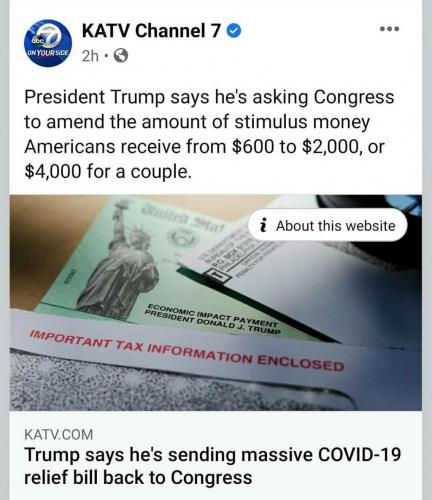Open the KATV Channel 7 profile picture
This screenshot has width=432, height=500.
(48, 43)
